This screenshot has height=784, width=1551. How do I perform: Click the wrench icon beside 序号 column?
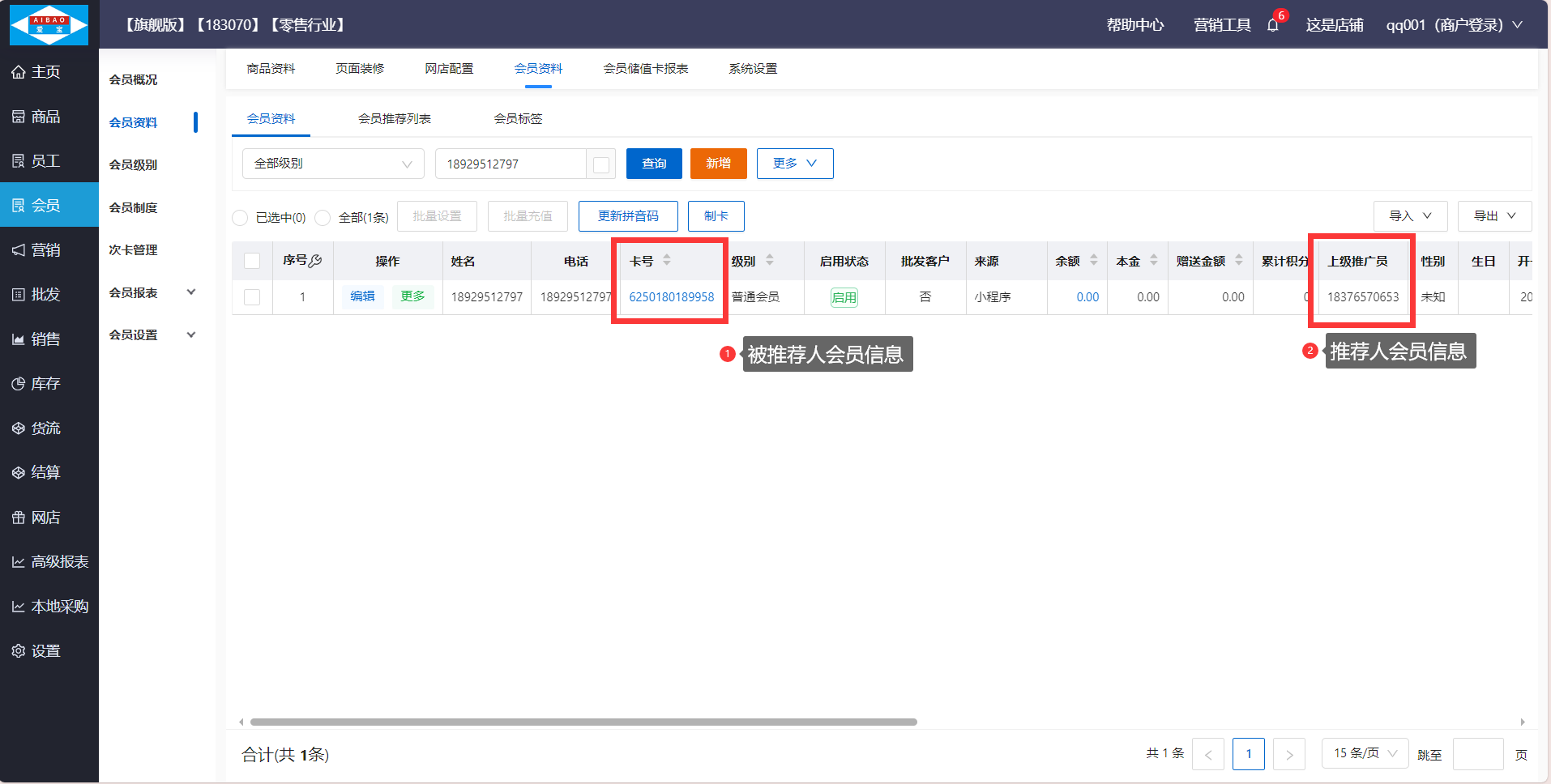tap(315, 261)
